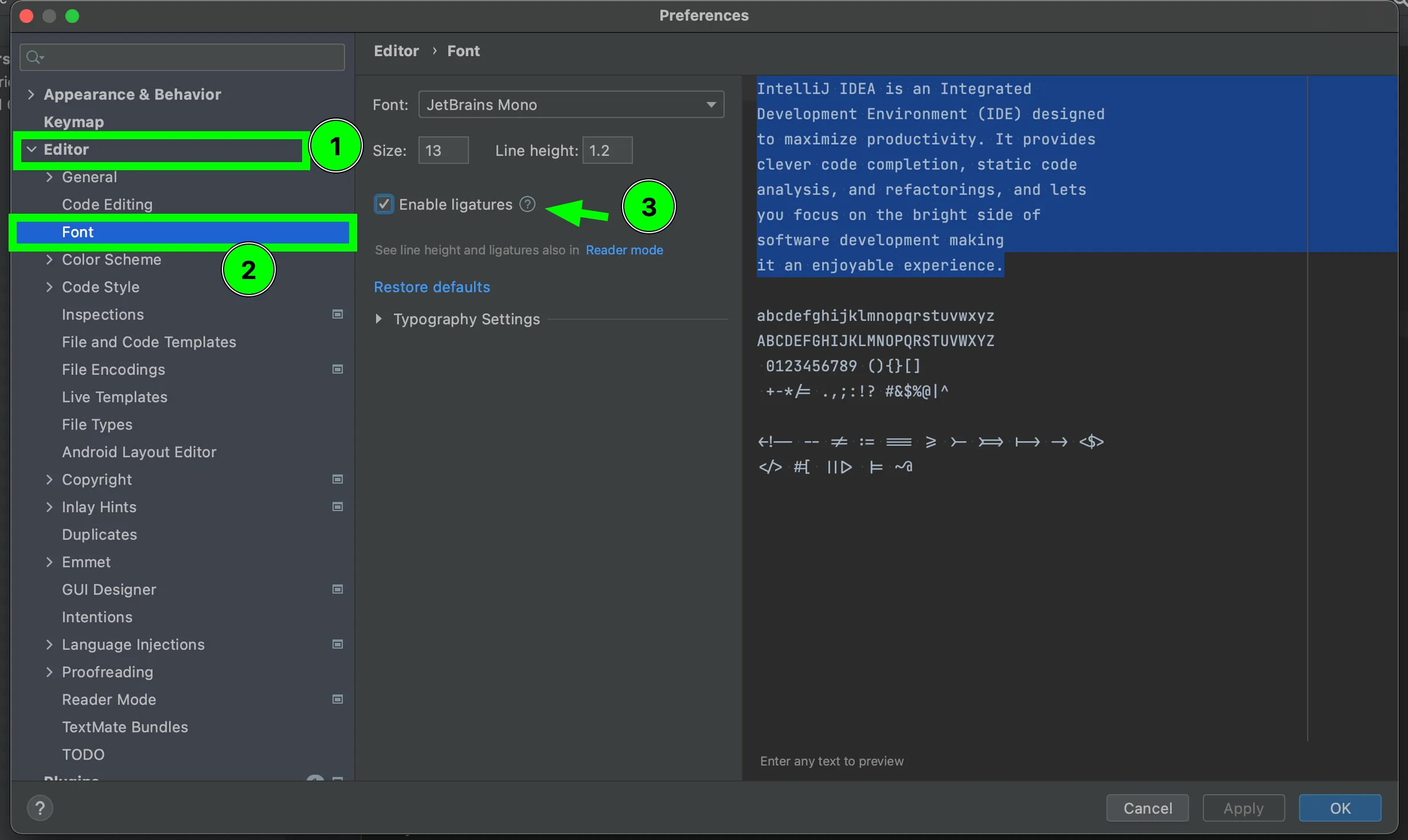Toggle the Enable ligatures checkbox
The image size is (1408, 840).
[384, 204]
